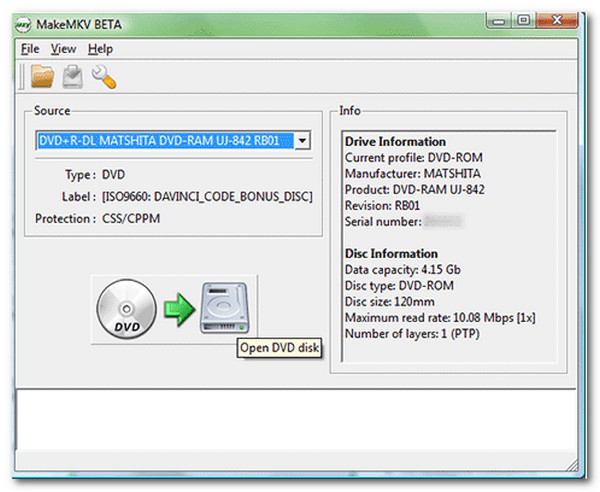Expand the source drive dropdown arrow
The width and height of the screenshot is (600, 492).
coord(302,140)
